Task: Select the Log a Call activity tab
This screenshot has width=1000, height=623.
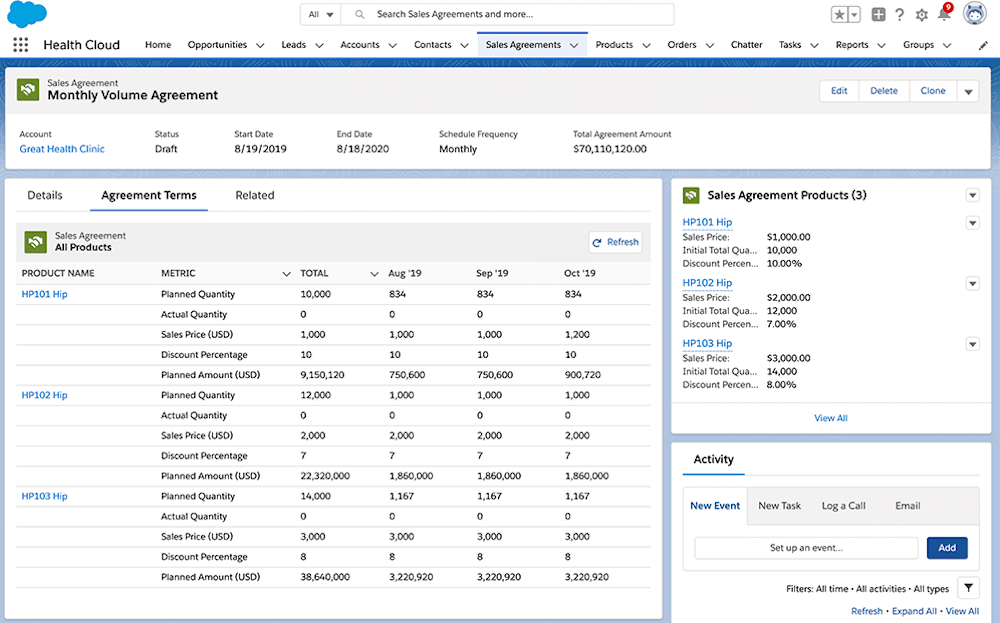Action: pos(843,506)
